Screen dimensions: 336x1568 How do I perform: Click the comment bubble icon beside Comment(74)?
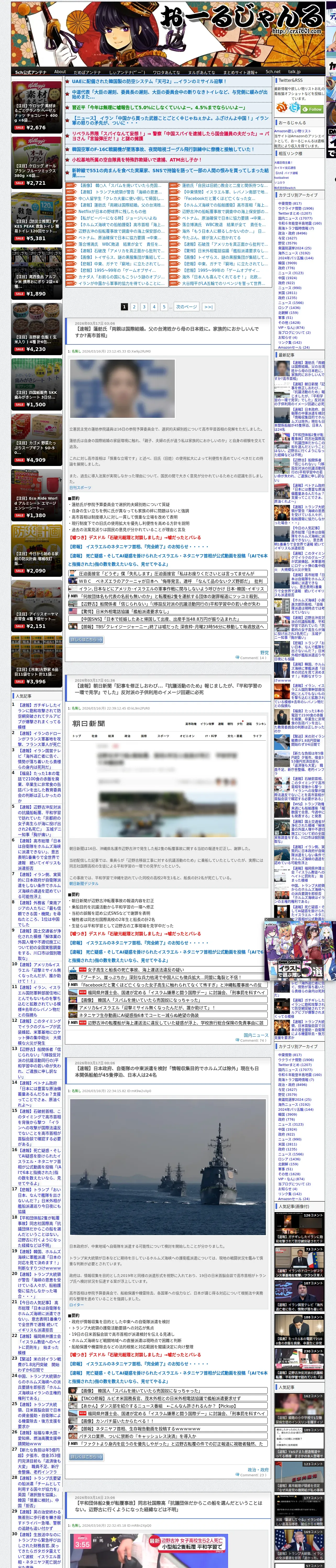click(x=237, y=1040)
